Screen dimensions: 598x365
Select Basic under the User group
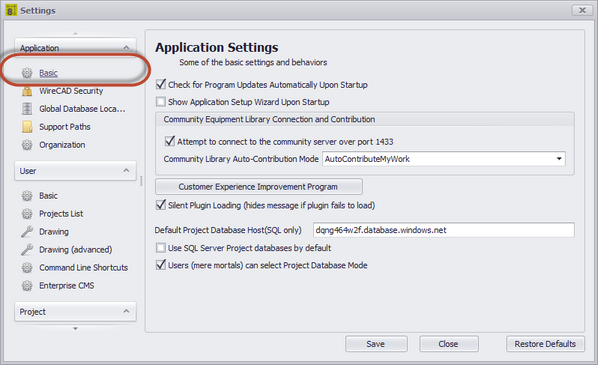(x=48, y=196)
